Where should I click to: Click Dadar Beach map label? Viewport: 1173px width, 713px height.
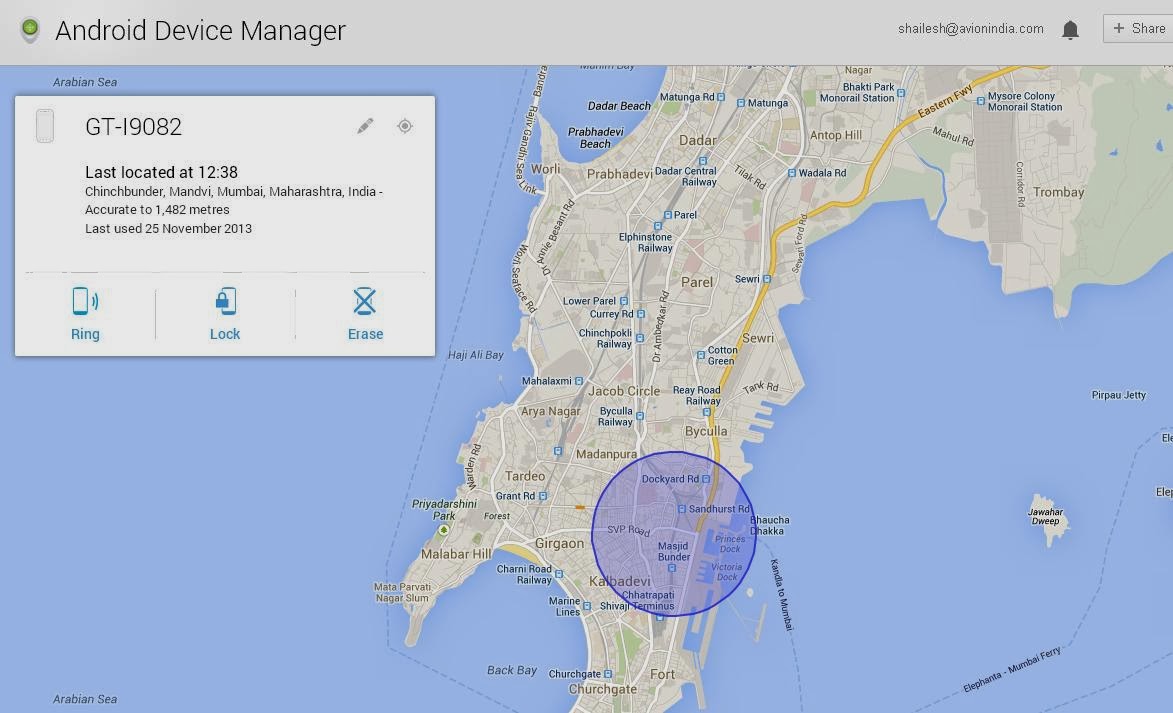[x=619, y=106]
